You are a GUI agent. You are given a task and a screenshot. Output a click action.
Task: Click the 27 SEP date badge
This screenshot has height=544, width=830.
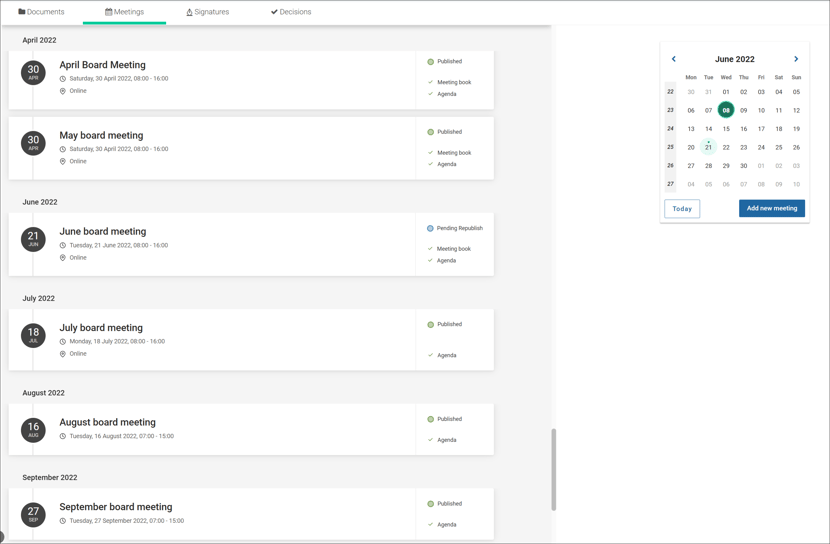(33, 514)
